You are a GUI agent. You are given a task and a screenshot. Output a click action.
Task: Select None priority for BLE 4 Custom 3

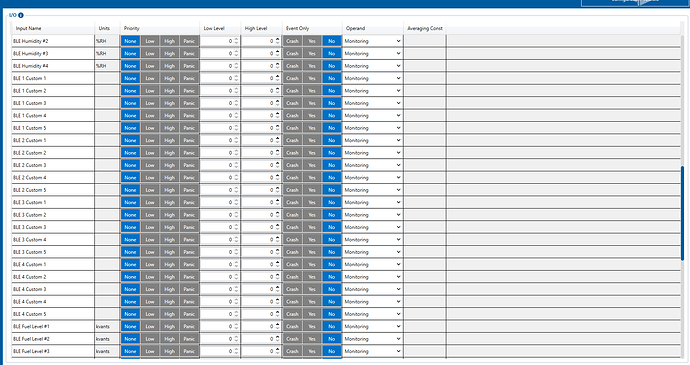[130, 289]
